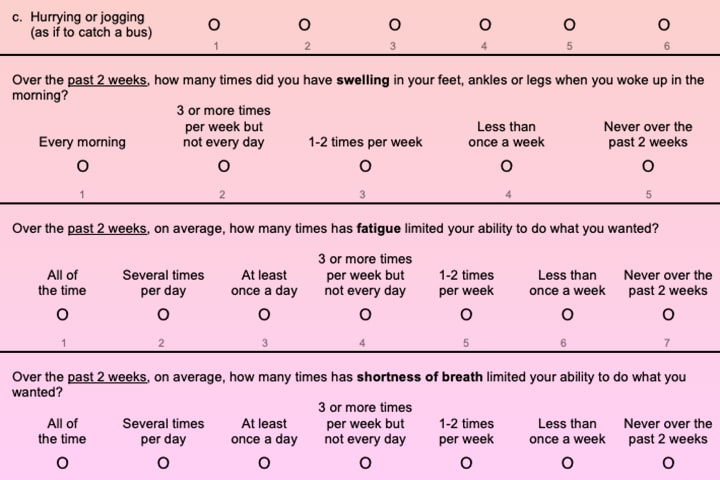Pick 'Less than once a week' for swelling
The height and width of the screenshot is (480, 720).
pos(507,166)
